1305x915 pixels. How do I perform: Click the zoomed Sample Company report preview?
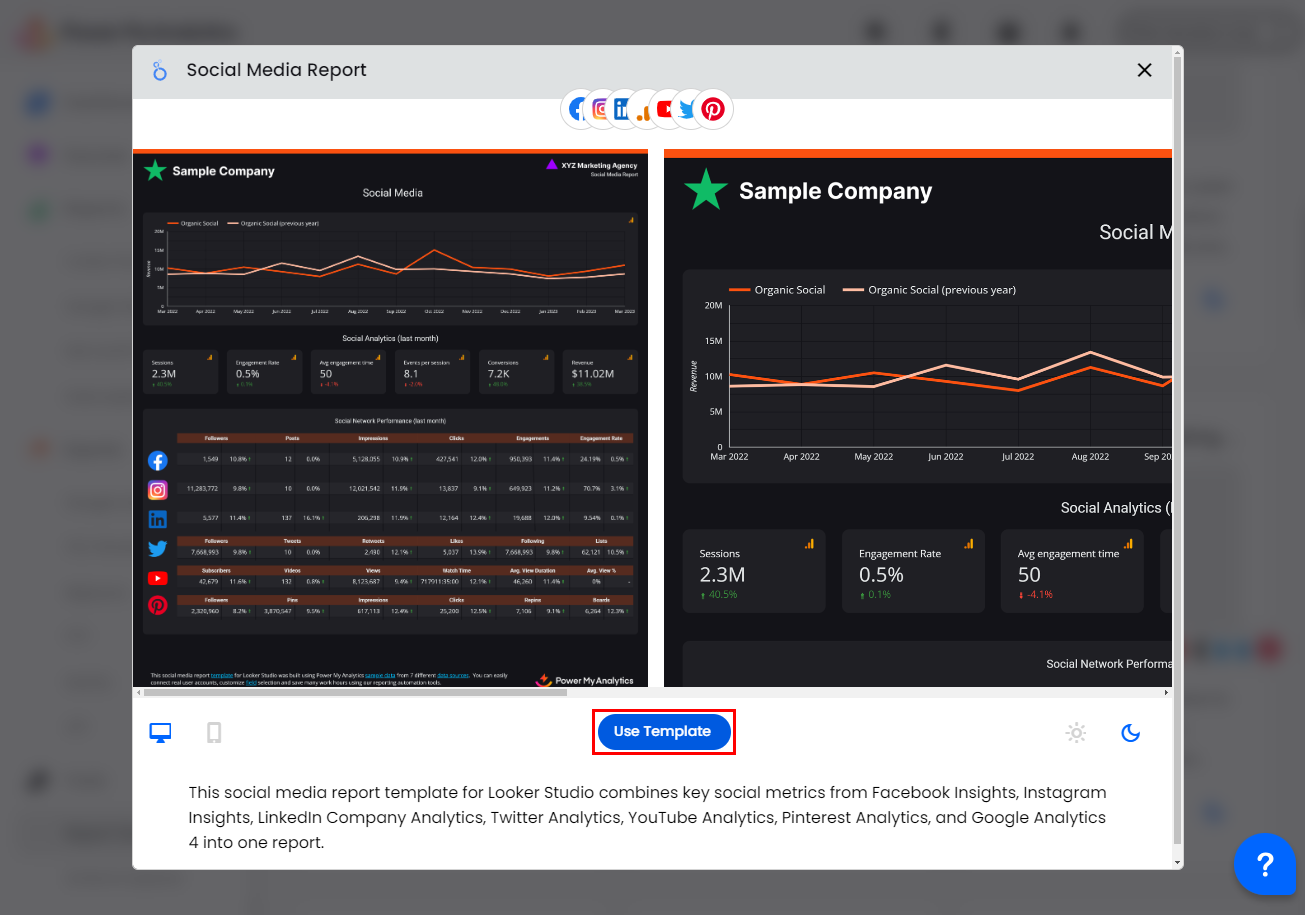pyautogui.click(x=917, y=420)
